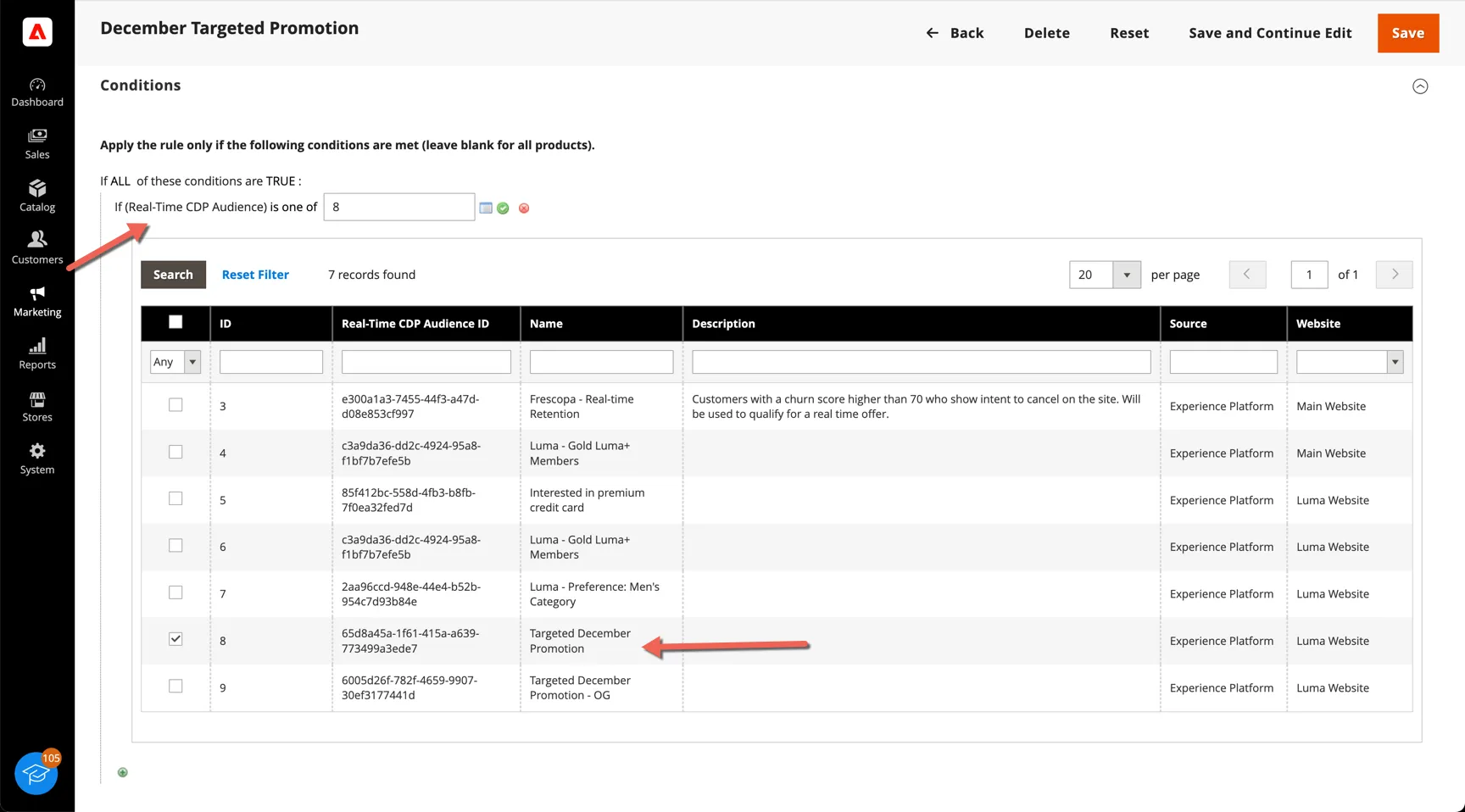
Task: Click the audience value input field
Action: [399, 207]
